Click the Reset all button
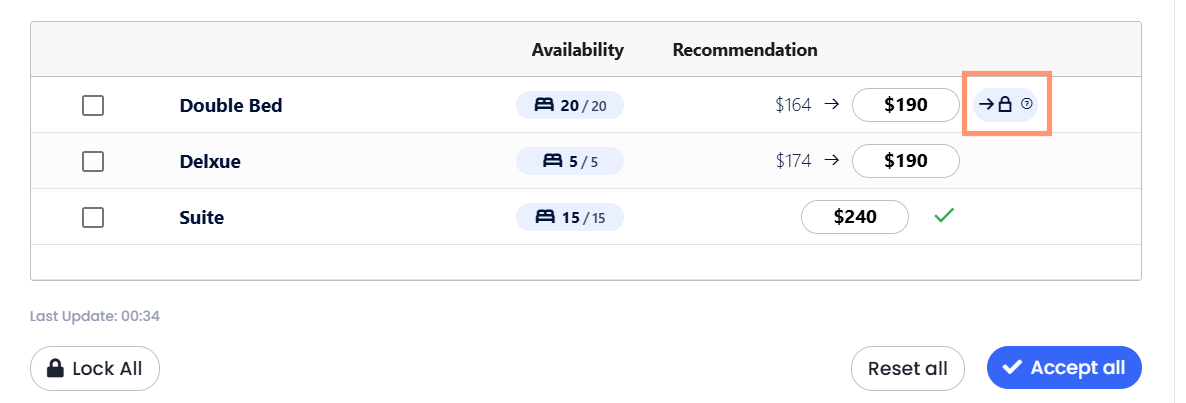The height and width of the screenshot is (403, 1186). (907, 368)
